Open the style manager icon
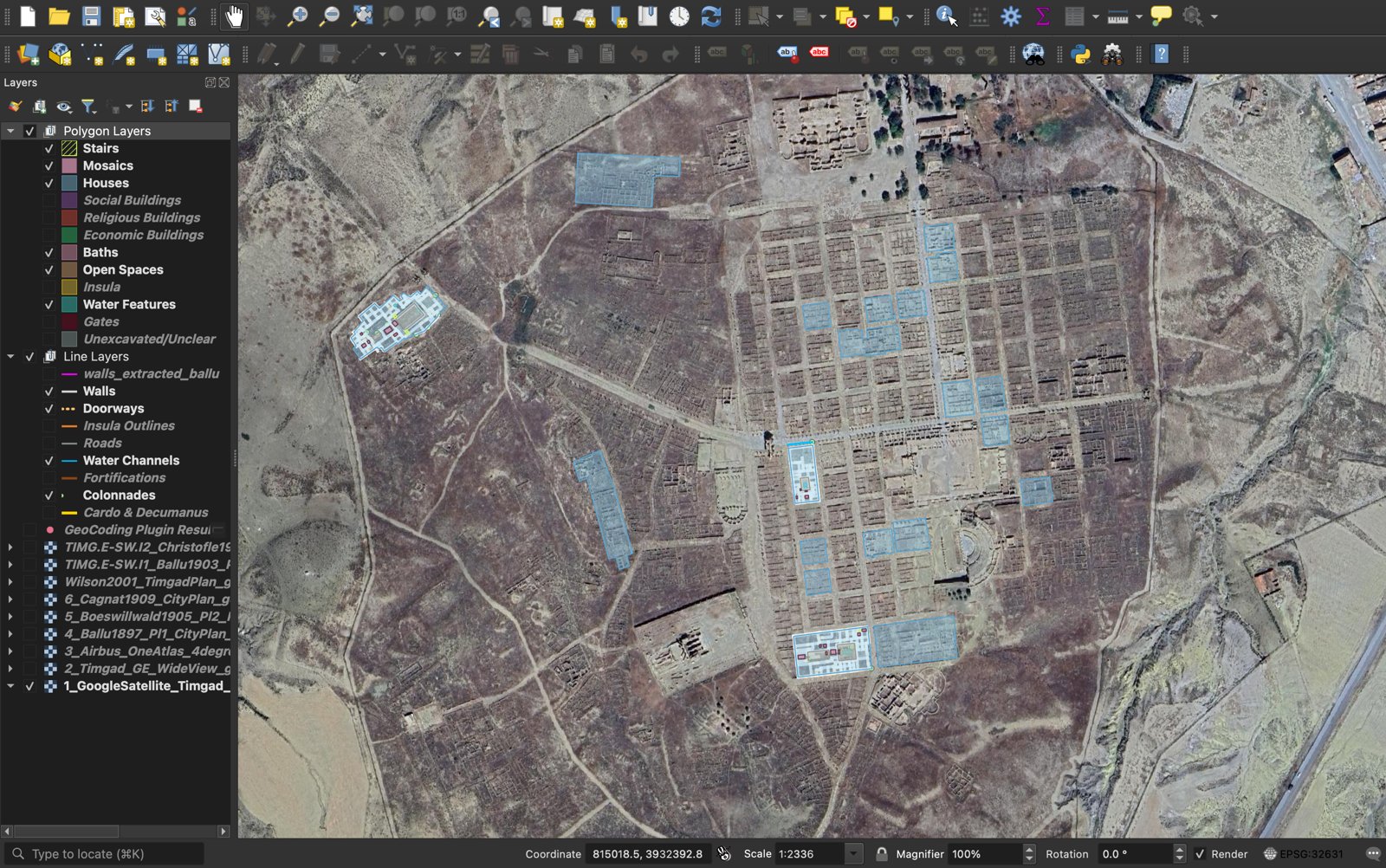 click(187, 16)
